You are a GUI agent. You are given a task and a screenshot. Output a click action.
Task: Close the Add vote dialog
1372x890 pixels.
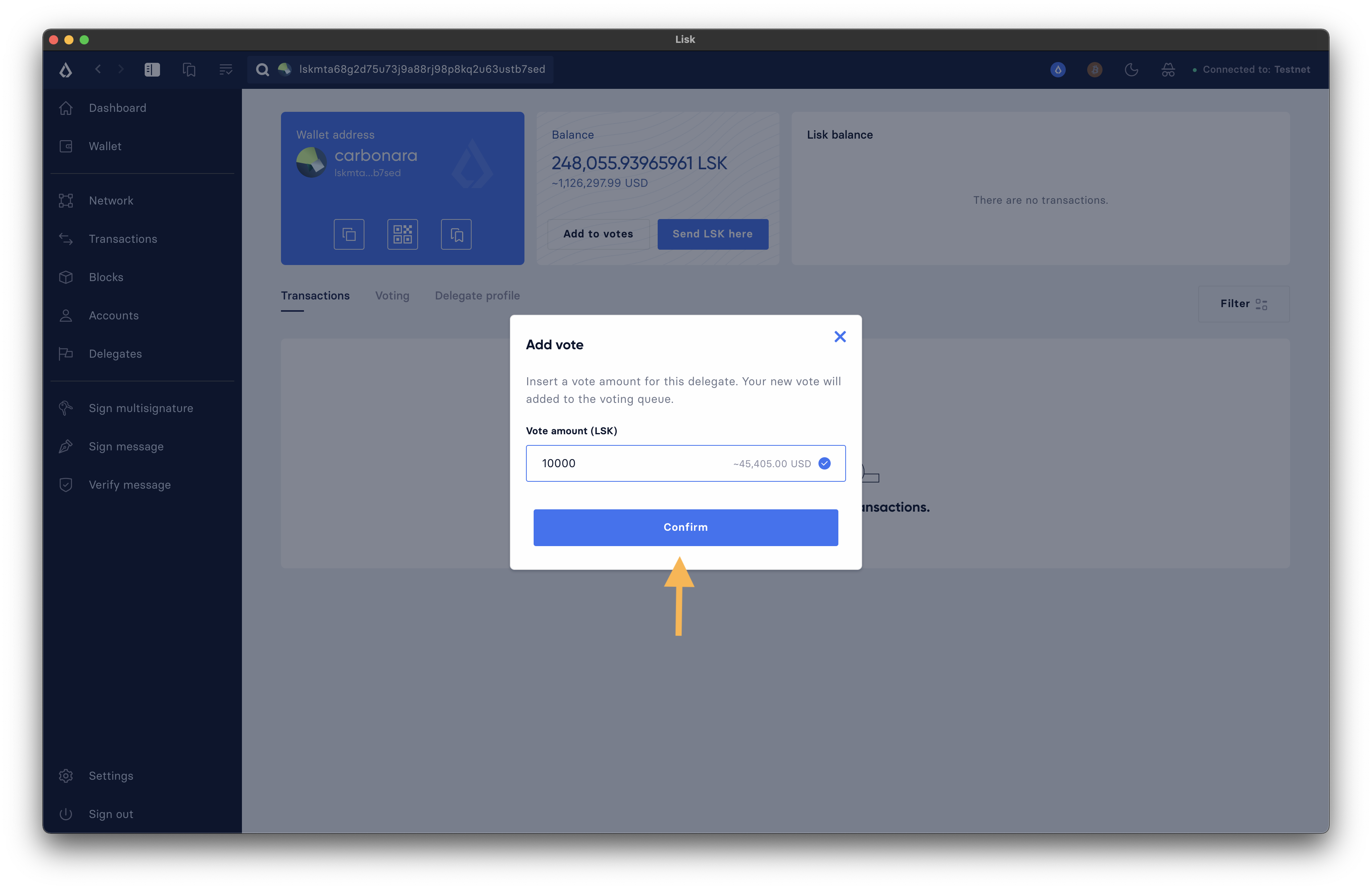pos(840,337)
